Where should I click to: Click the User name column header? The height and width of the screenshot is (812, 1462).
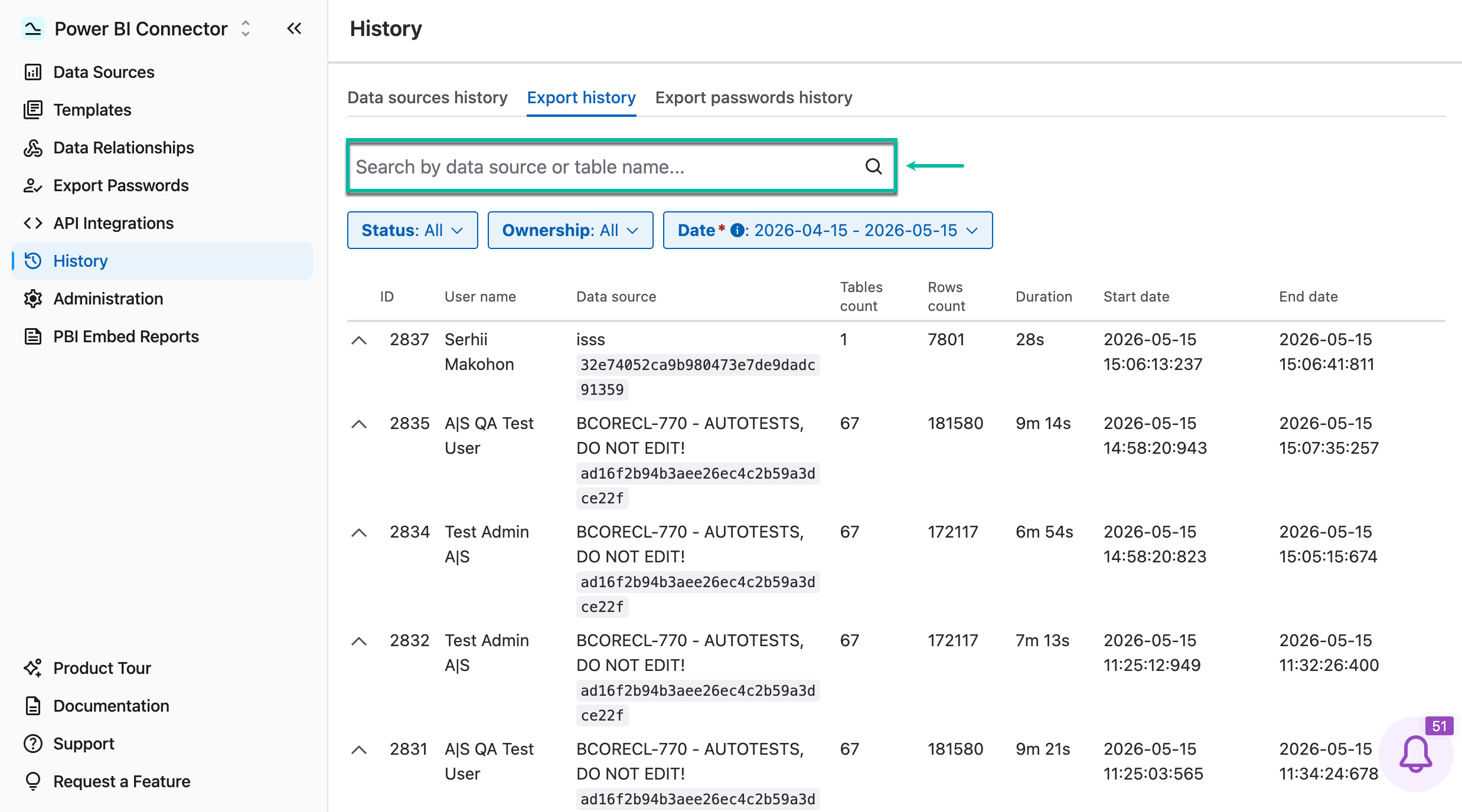coord(480,297)
